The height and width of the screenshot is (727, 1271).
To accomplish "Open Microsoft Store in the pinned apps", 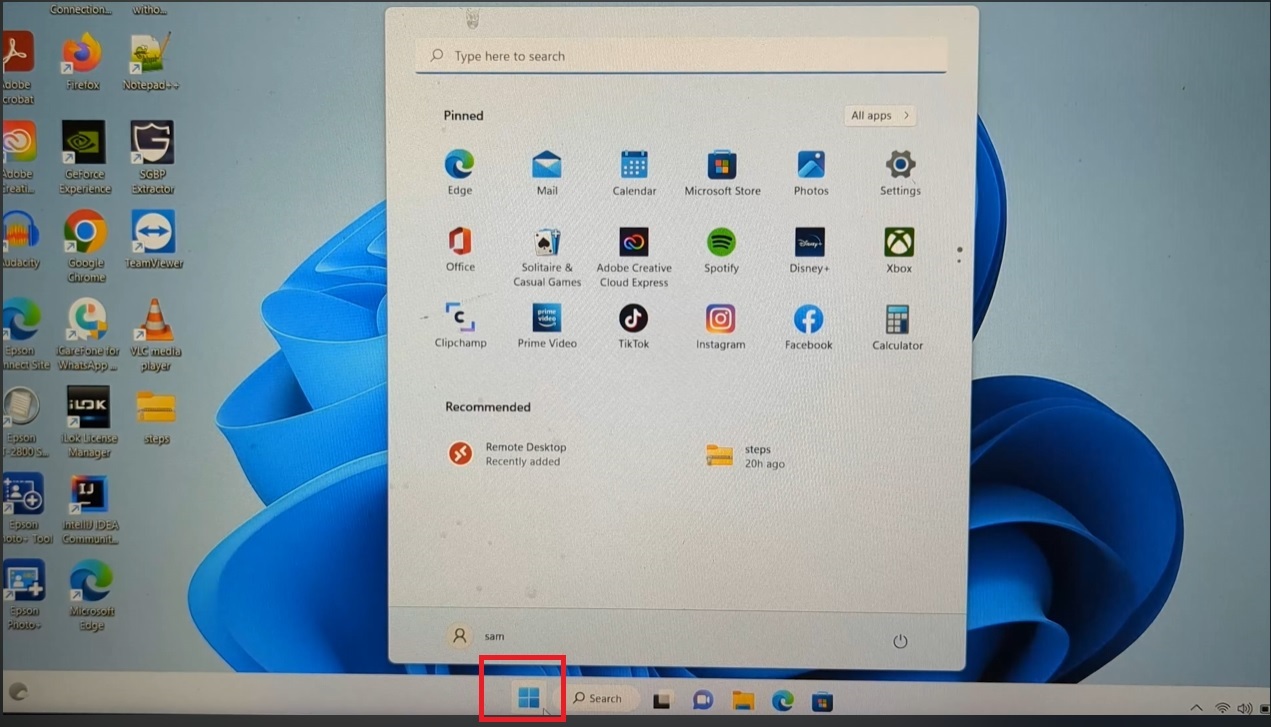I will tap(722, 173).
